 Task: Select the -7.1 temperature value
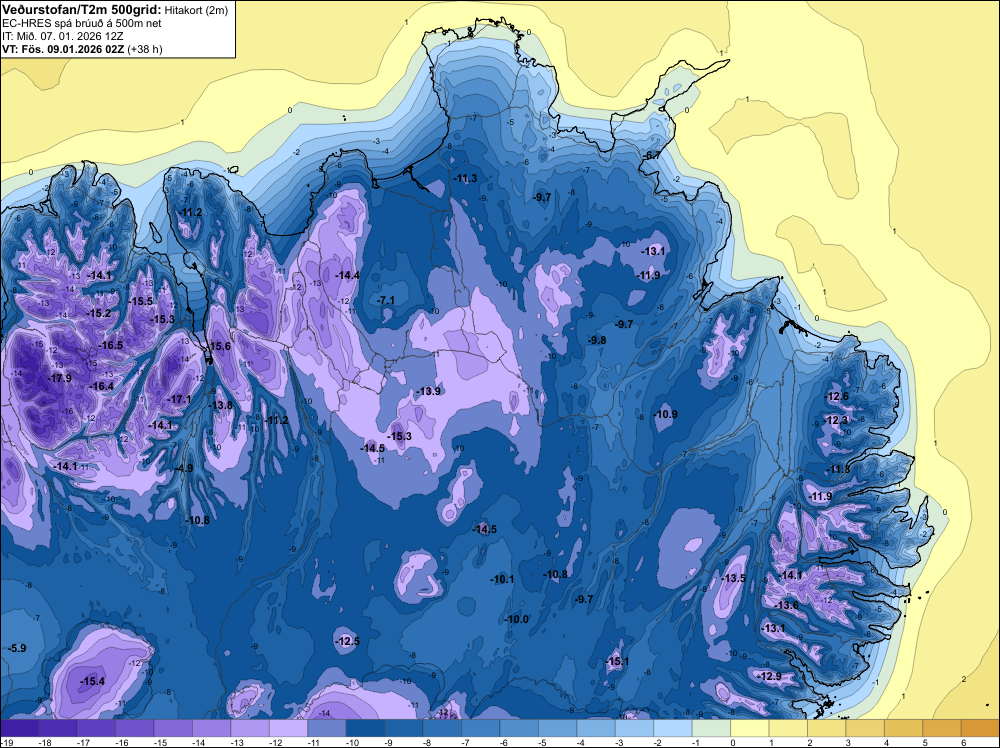click(386, 300)
